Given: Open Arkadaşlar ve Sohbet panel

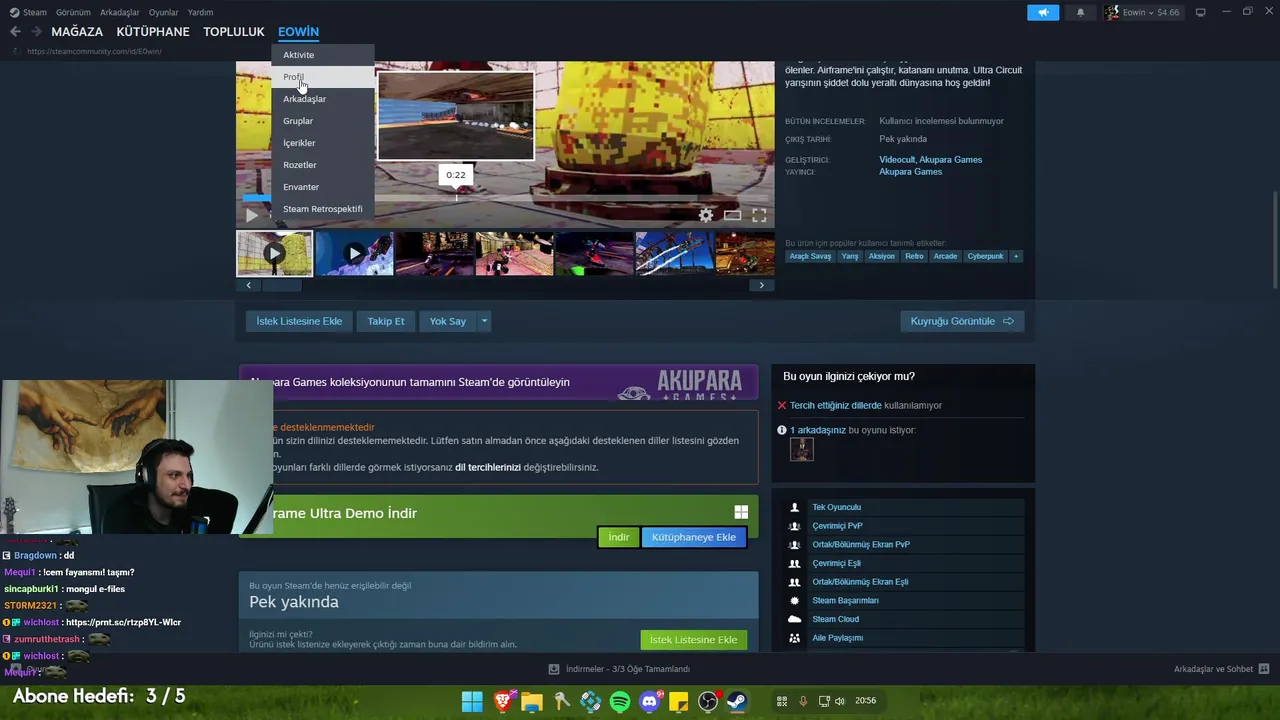Looking at the screenshot, I should click(x=1221, y=669).
